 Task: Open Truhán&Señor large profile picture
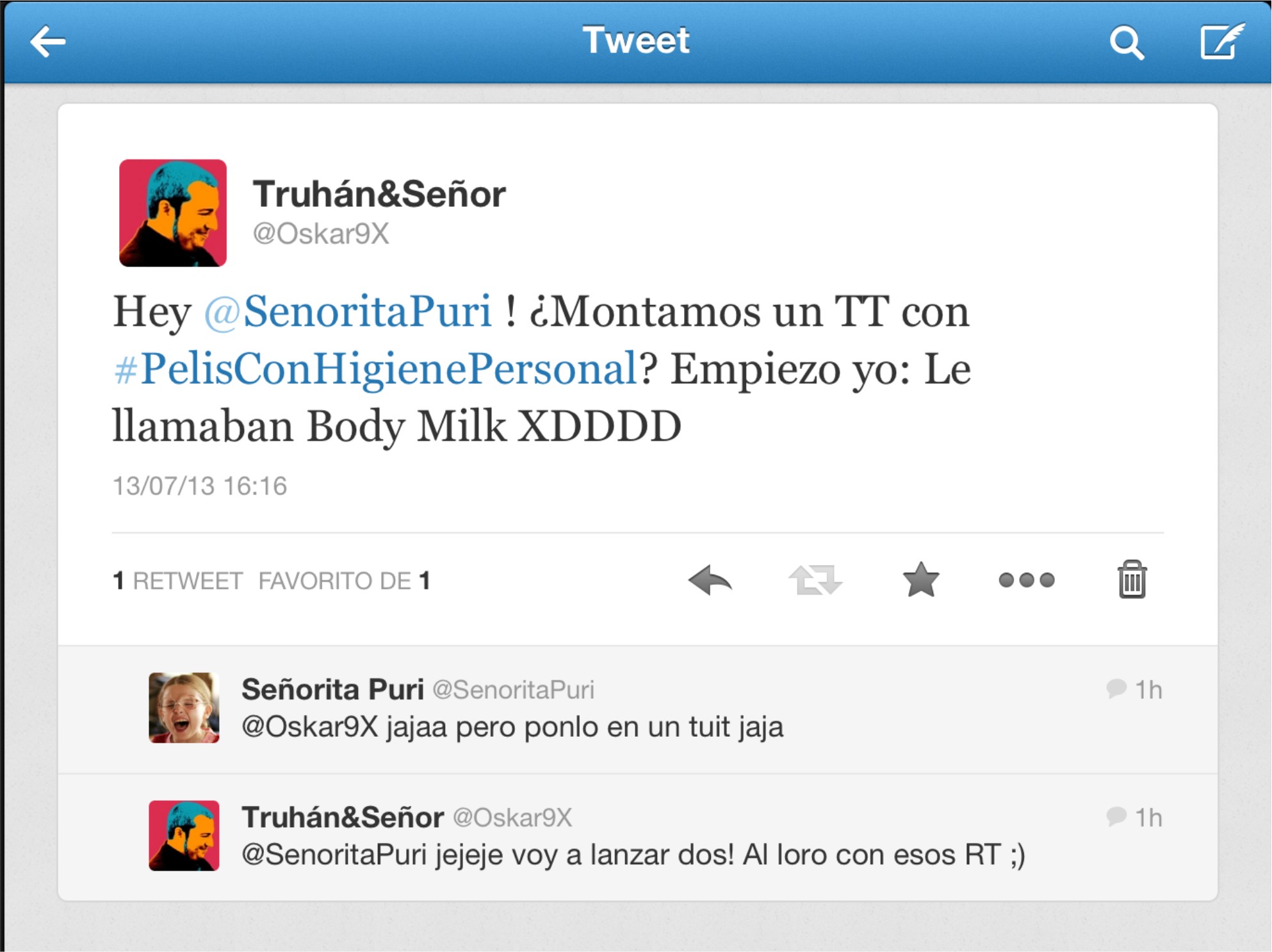click(173, 213)
